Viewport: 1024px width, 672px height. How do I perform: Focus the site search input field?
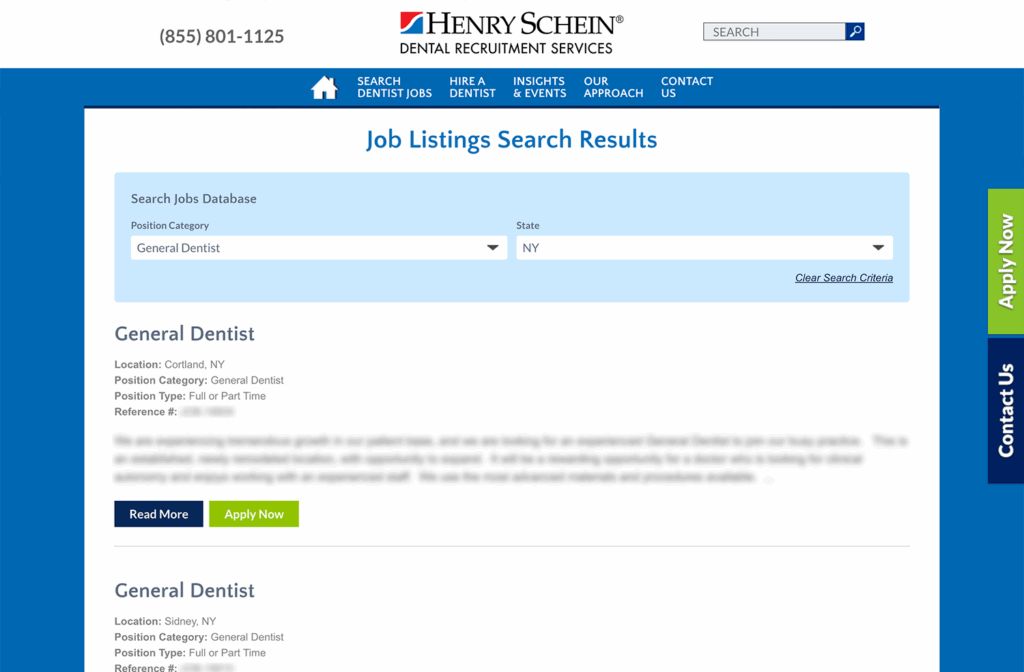click(x=773, y=32)
